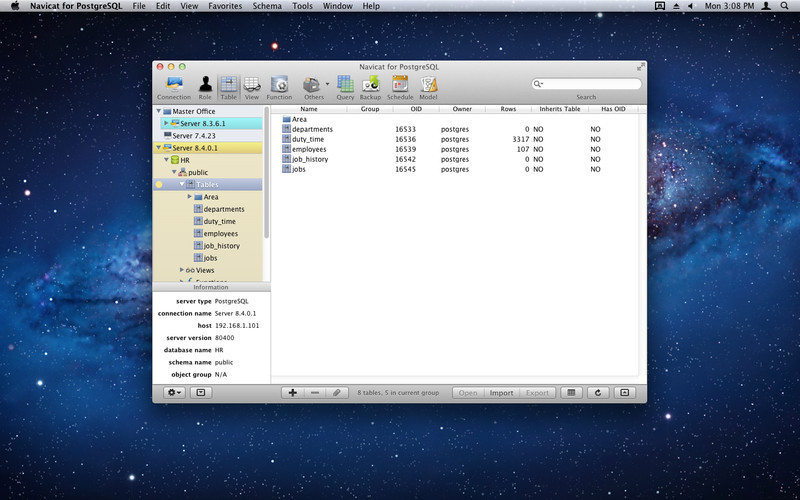Screen dimensions: 800x500
Task: Click the Export button
Action: tap(537, 392)
